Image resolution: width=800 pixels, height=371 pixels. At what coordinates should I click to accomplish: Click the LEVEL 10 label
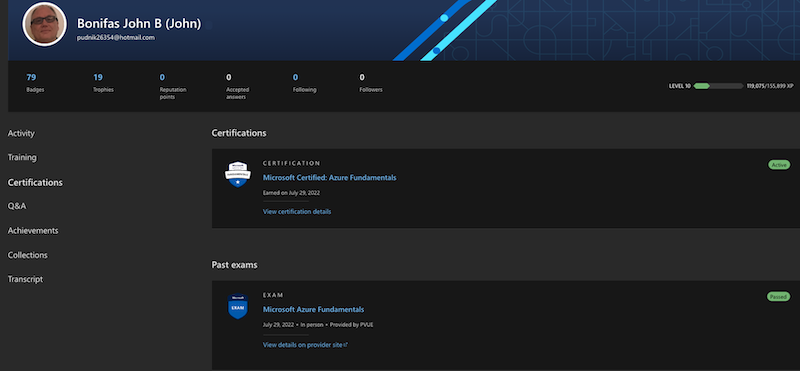click(x=680, y=86)
